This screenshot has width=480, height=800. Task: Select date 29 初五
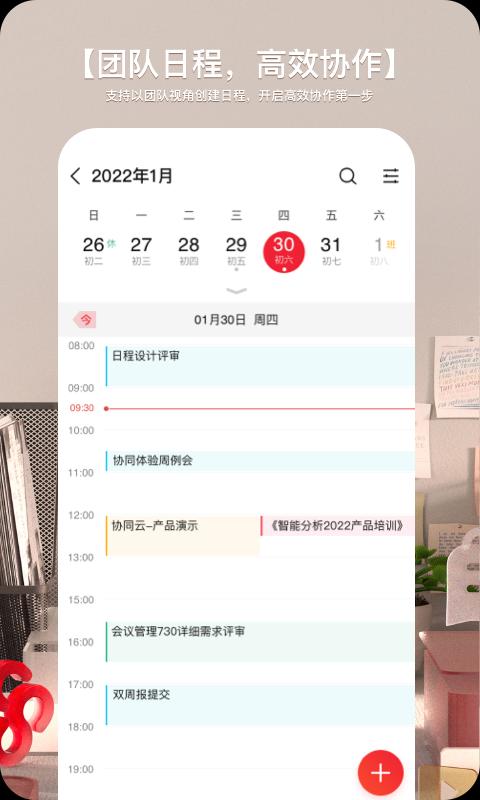click(236, 252)
